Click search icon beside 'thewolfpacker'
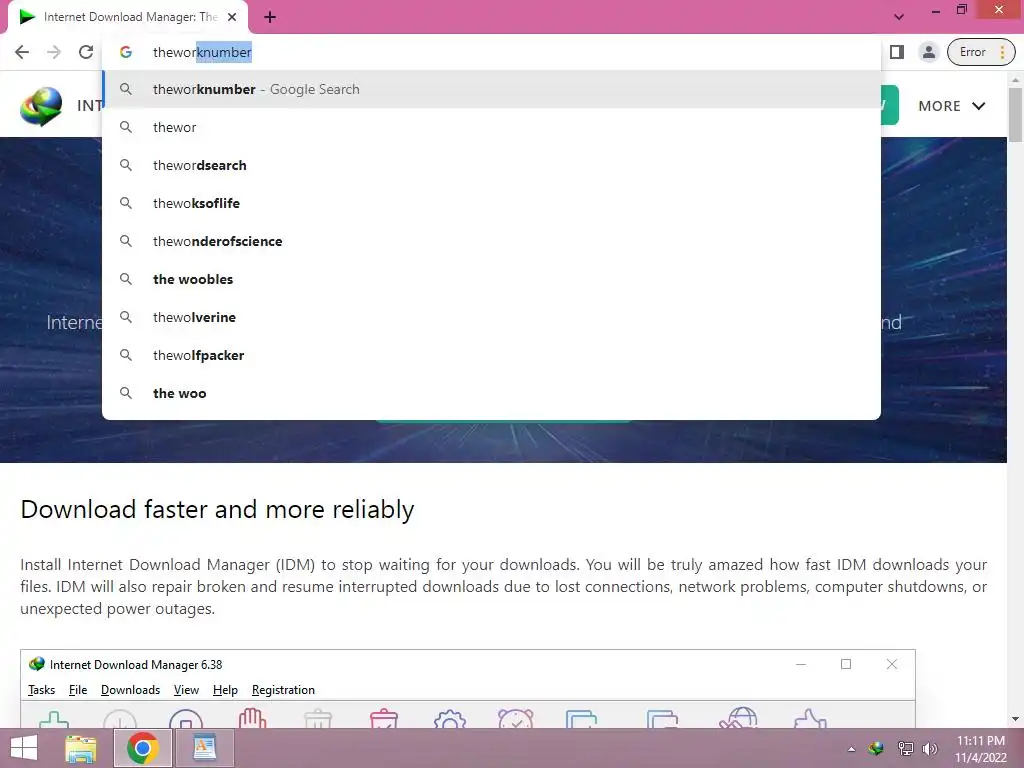This screenshot has height=768, width=1024. tap(126, 355)
